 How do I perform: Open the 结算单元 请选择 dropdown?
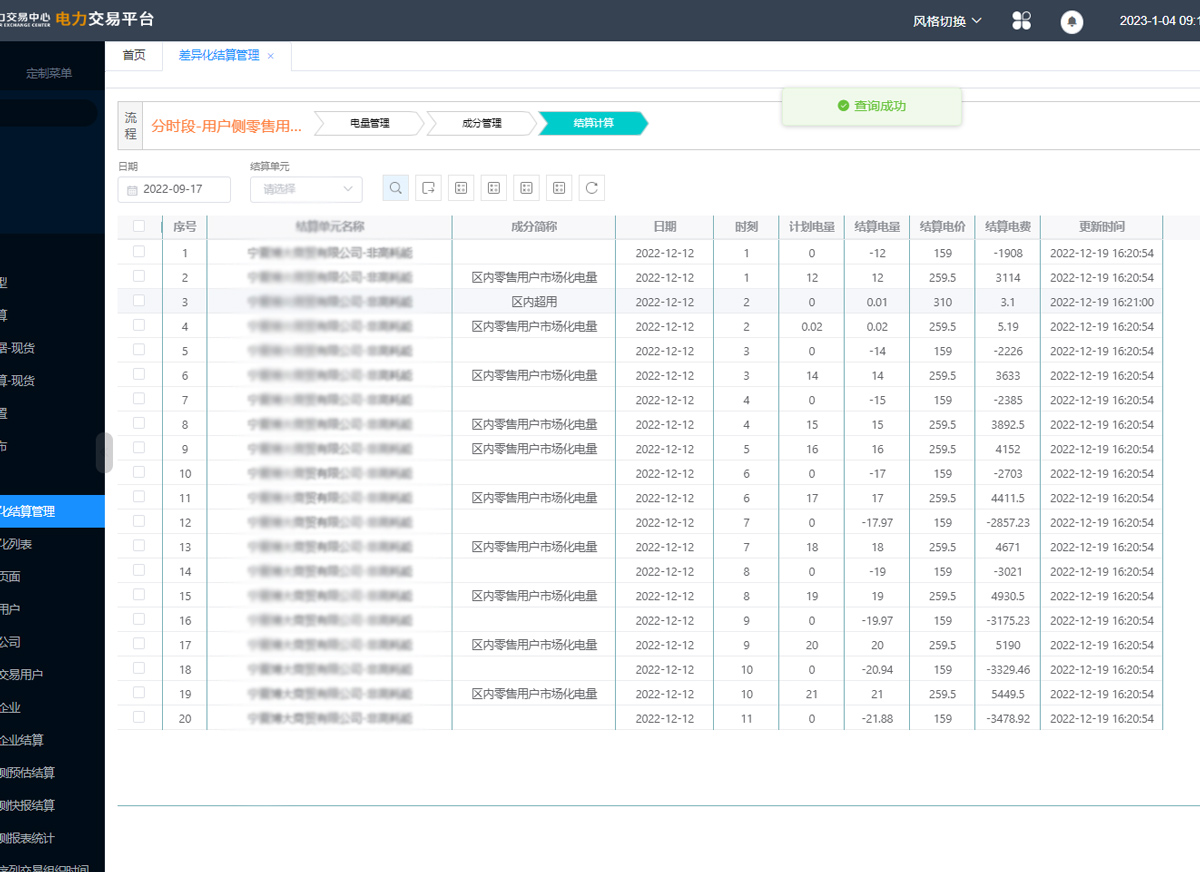pyautogui.click(x=306, y=189)
